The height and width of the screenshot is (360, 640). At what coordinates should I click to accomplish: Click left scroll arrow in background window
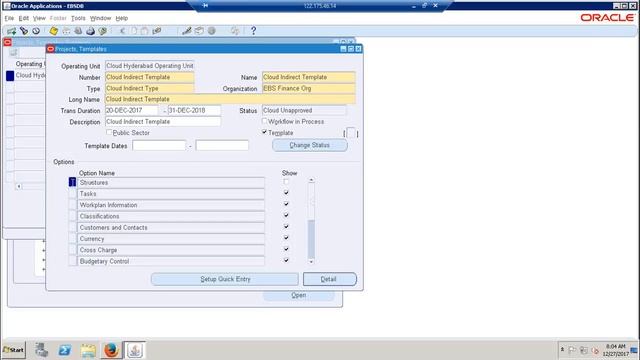tap(18, 187)
